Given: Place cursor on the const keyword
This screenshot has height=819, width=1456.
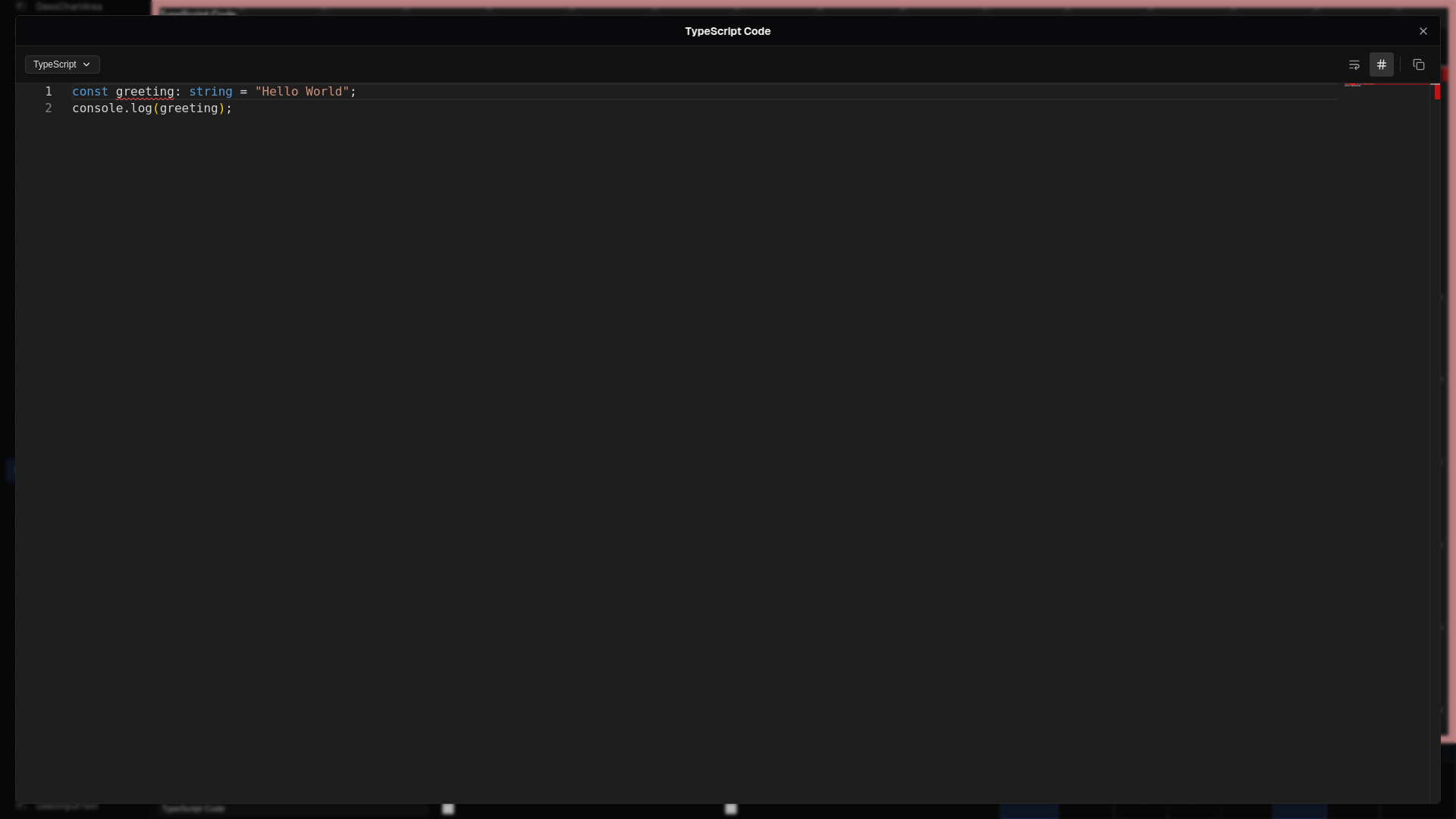Looking at the screenshot, I should click(89, 92).
